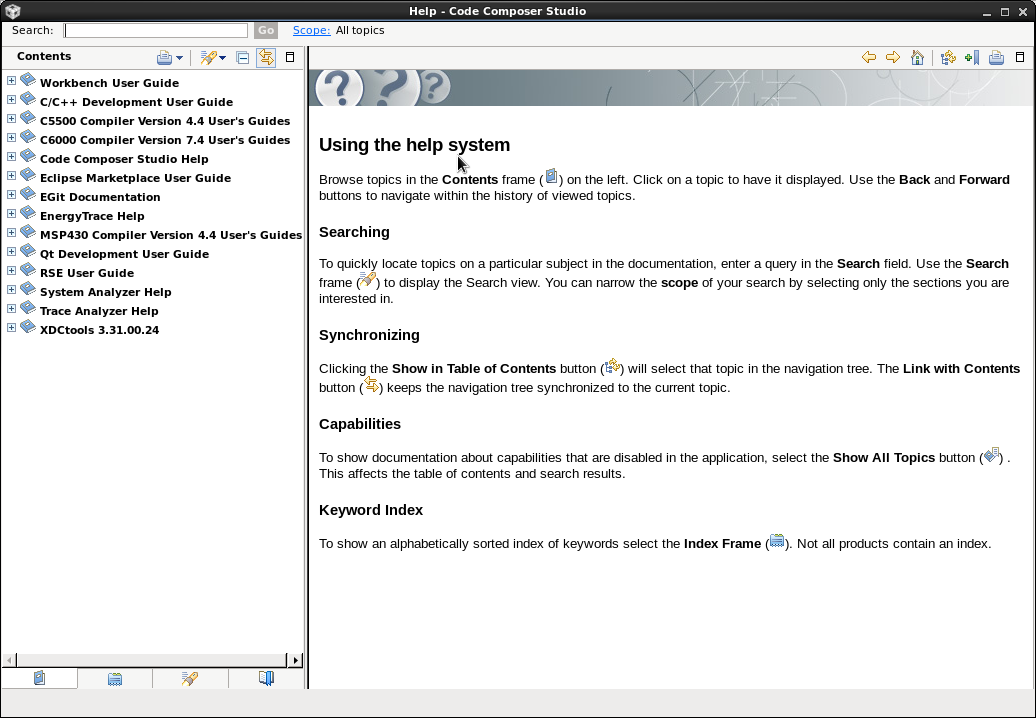
Task: Open EnergyTrace Help topic
Action: [x=92, y=217]
